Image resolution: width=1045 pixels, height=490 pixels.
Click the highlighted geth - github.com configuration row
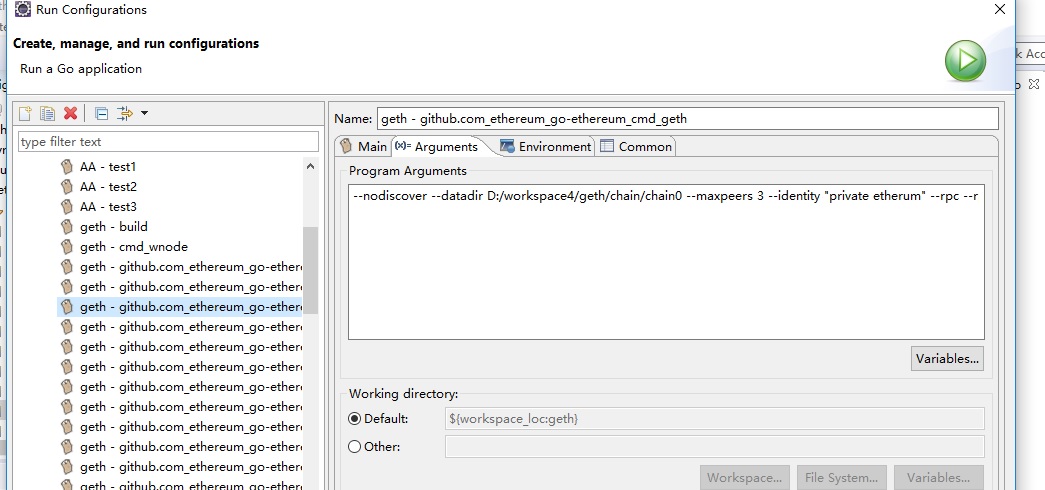click(180, 307)
